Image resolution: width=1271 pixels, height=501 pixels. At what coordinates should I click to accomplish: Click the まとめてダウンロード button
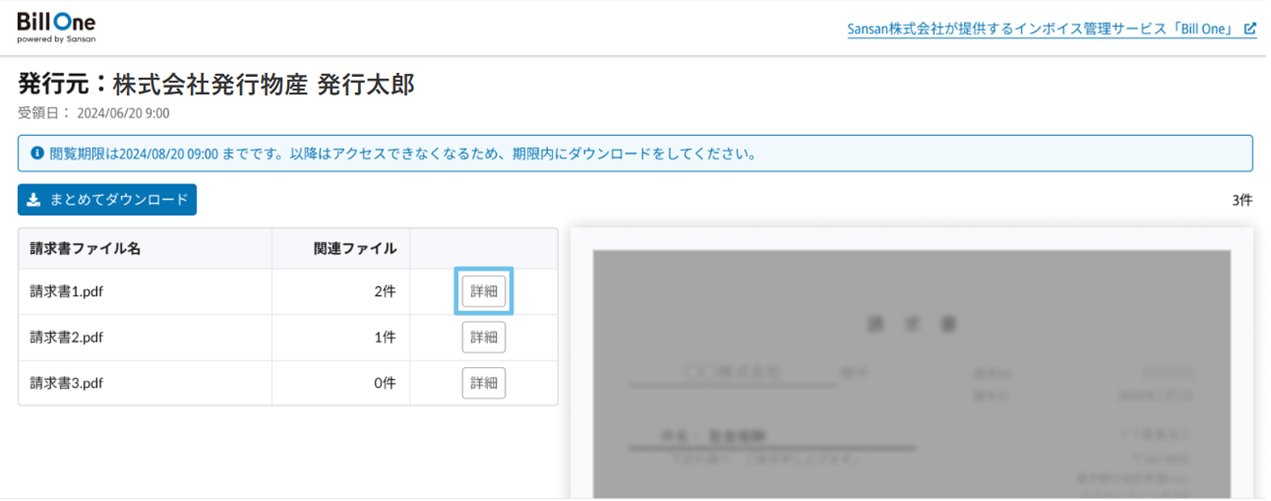(107, 200)
